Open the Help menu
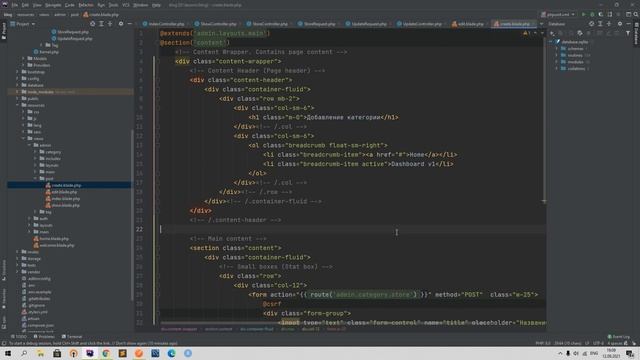The image size is (640, 360). click(x=156, y=5)
